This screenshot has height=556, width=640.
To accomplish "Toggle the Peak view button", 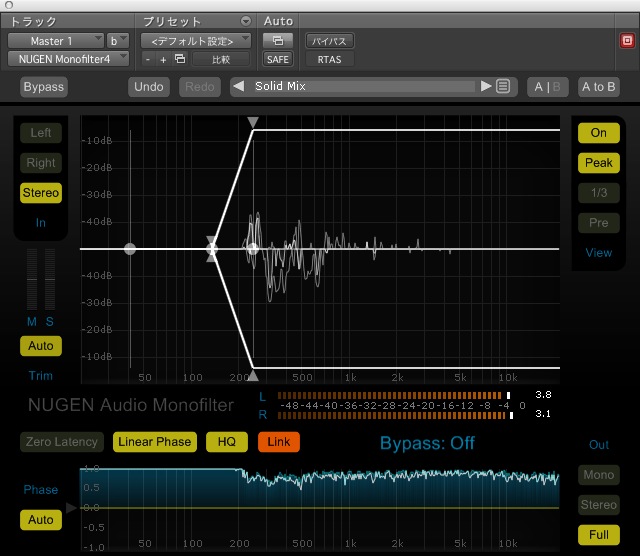I will (599, 162).
